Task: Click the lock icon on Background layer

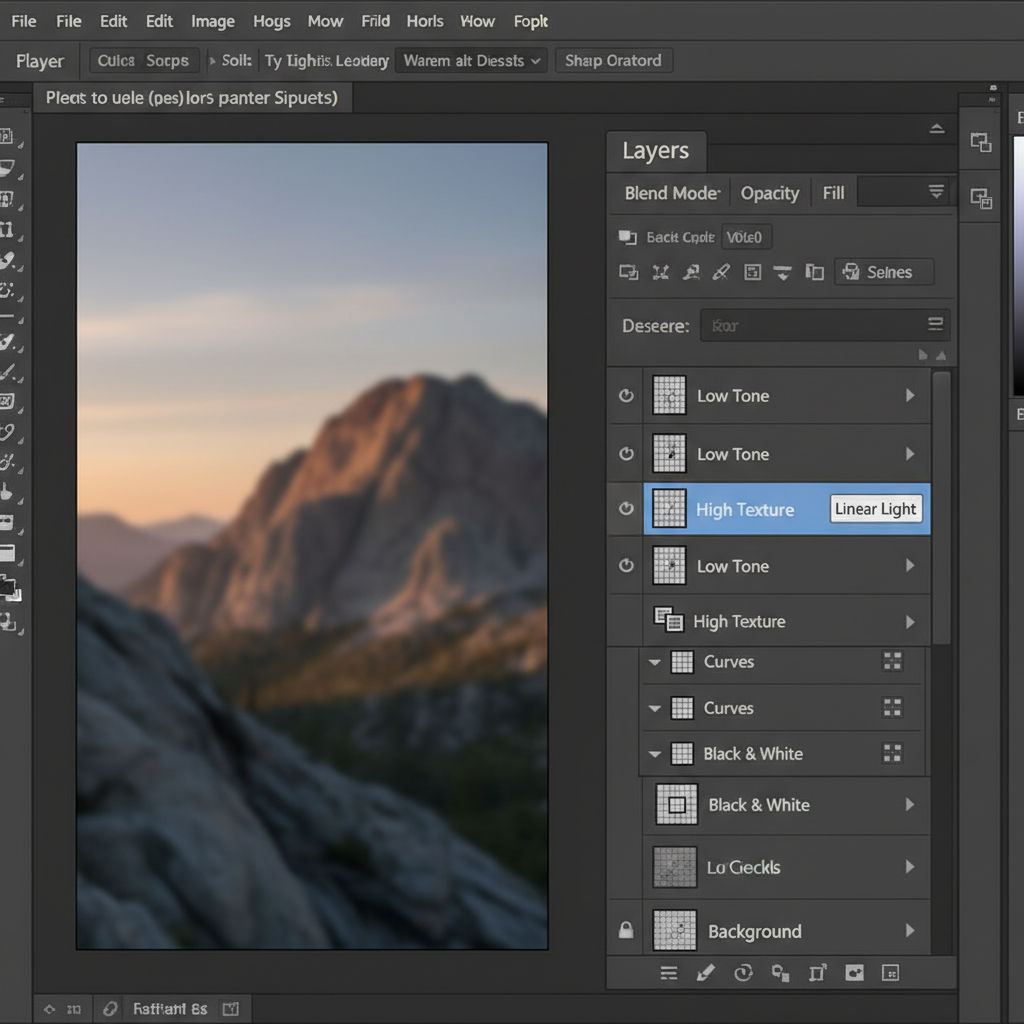Action: point(626,931)
